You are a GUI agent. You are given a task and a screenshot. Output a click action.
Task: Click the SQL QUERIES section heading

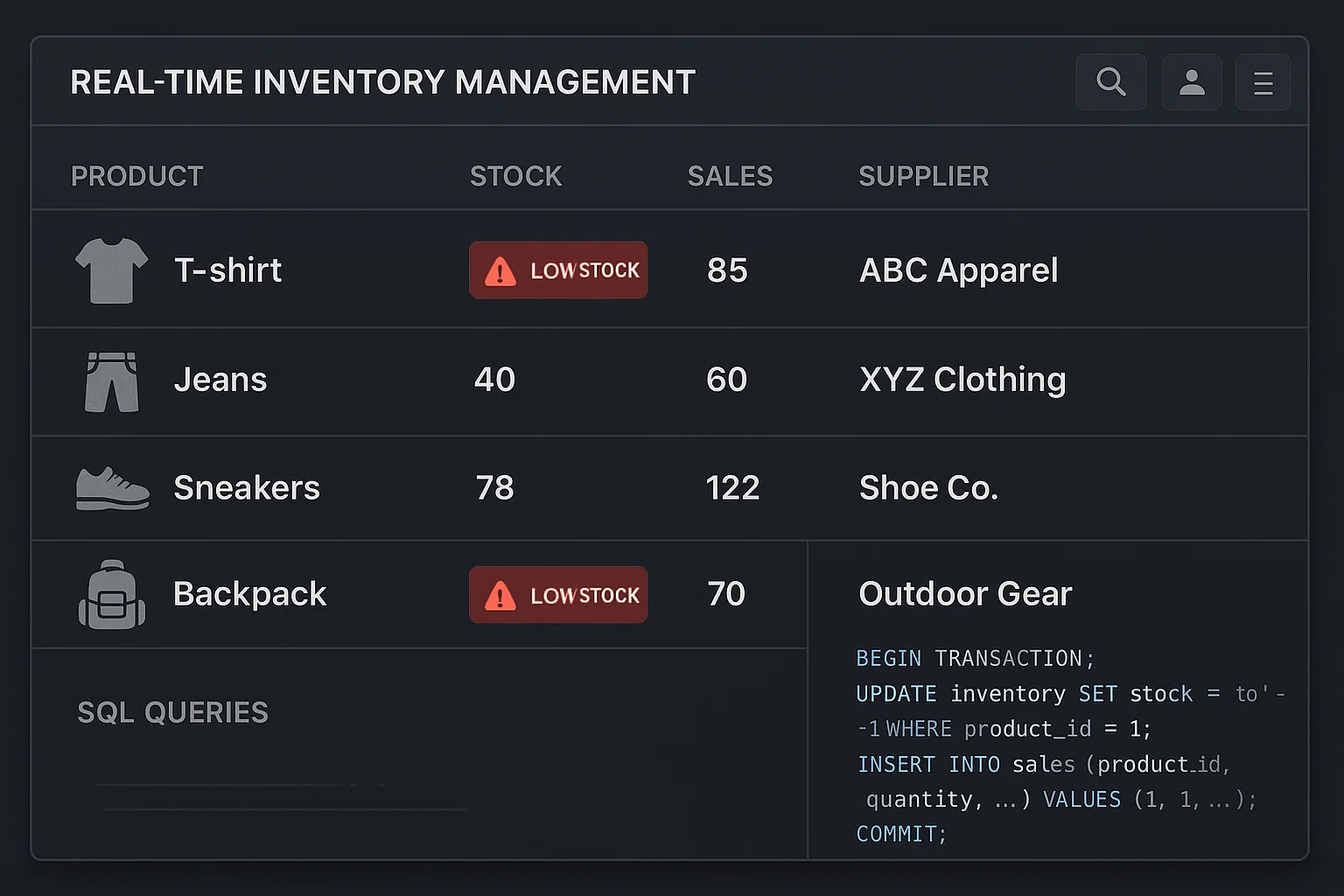pyautogui.click(x=173, y=713)
